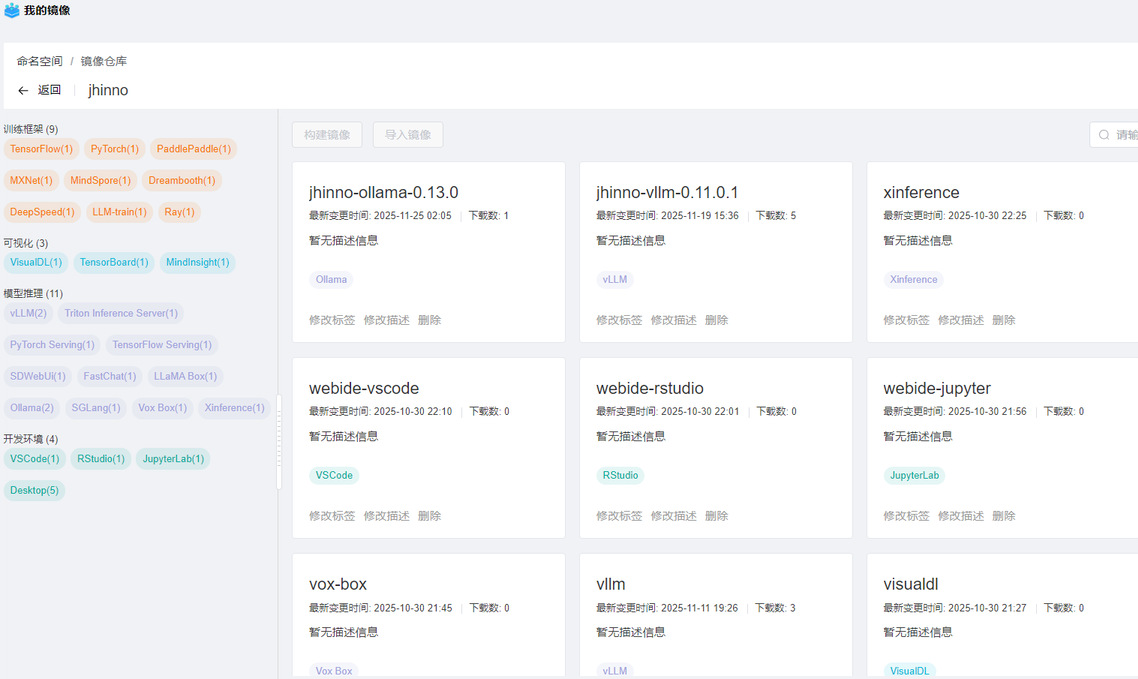Open the xinference image card title

pyautogui.click(x=921, y=192)
